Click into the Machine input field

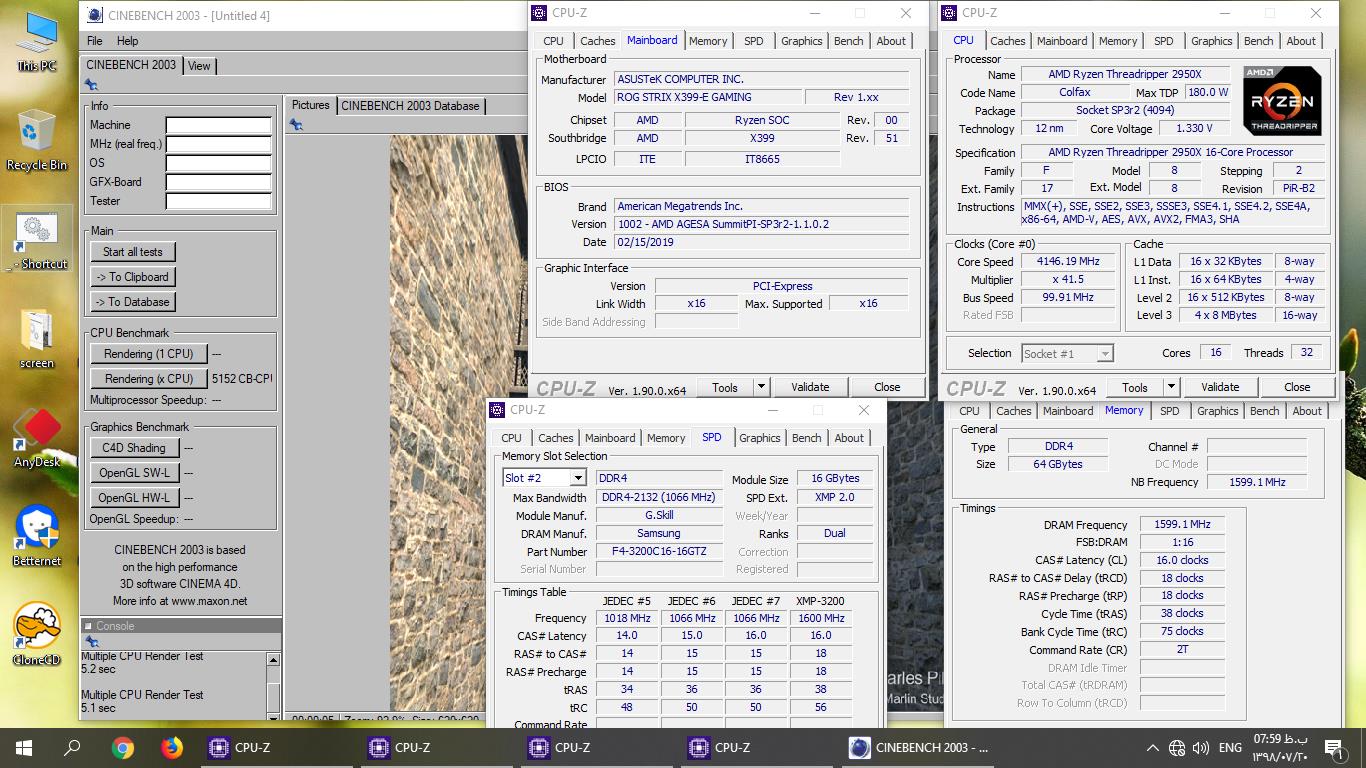point(219,125)
